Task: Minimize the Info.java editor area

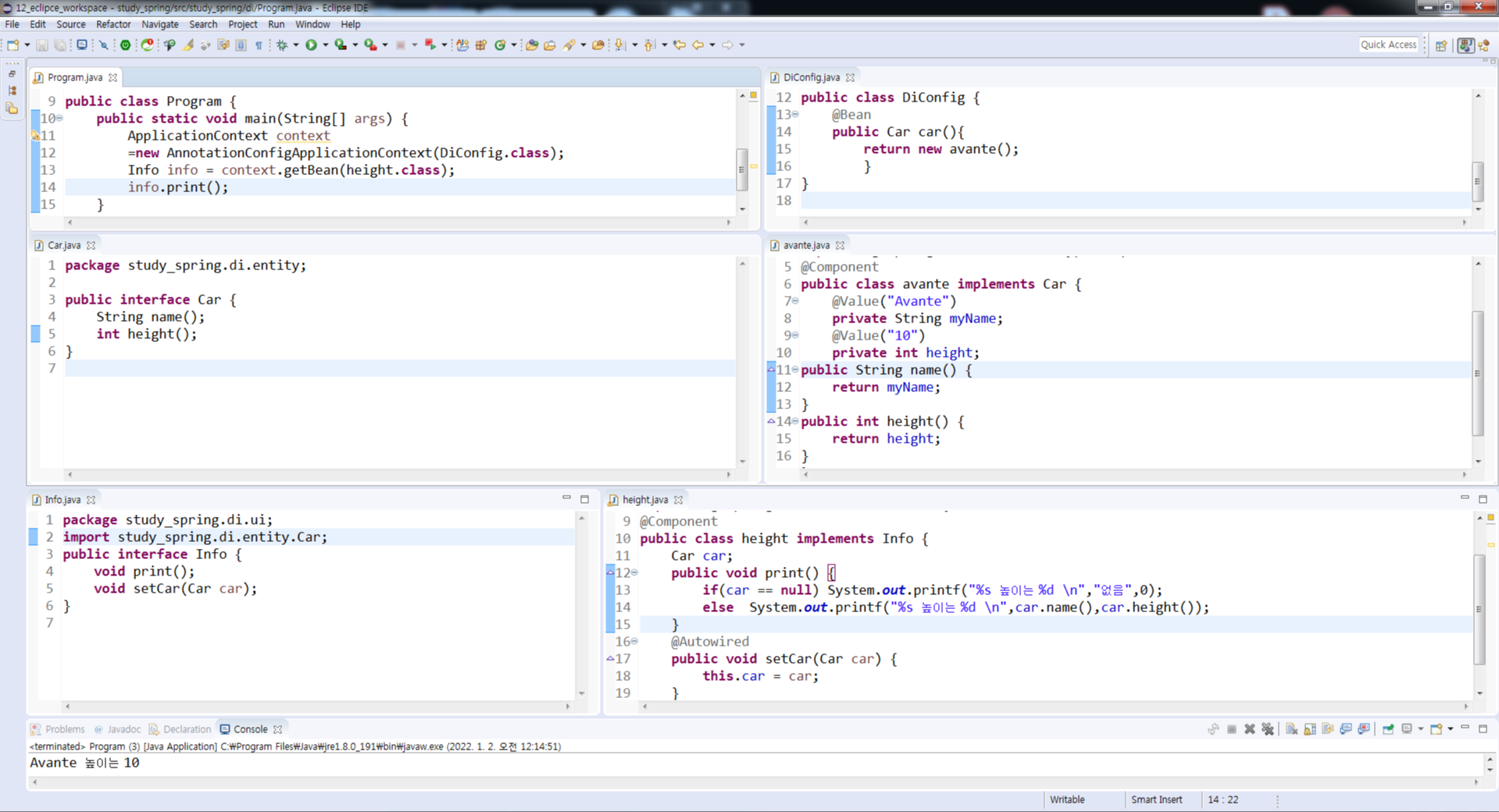Action: coord(566,498)
